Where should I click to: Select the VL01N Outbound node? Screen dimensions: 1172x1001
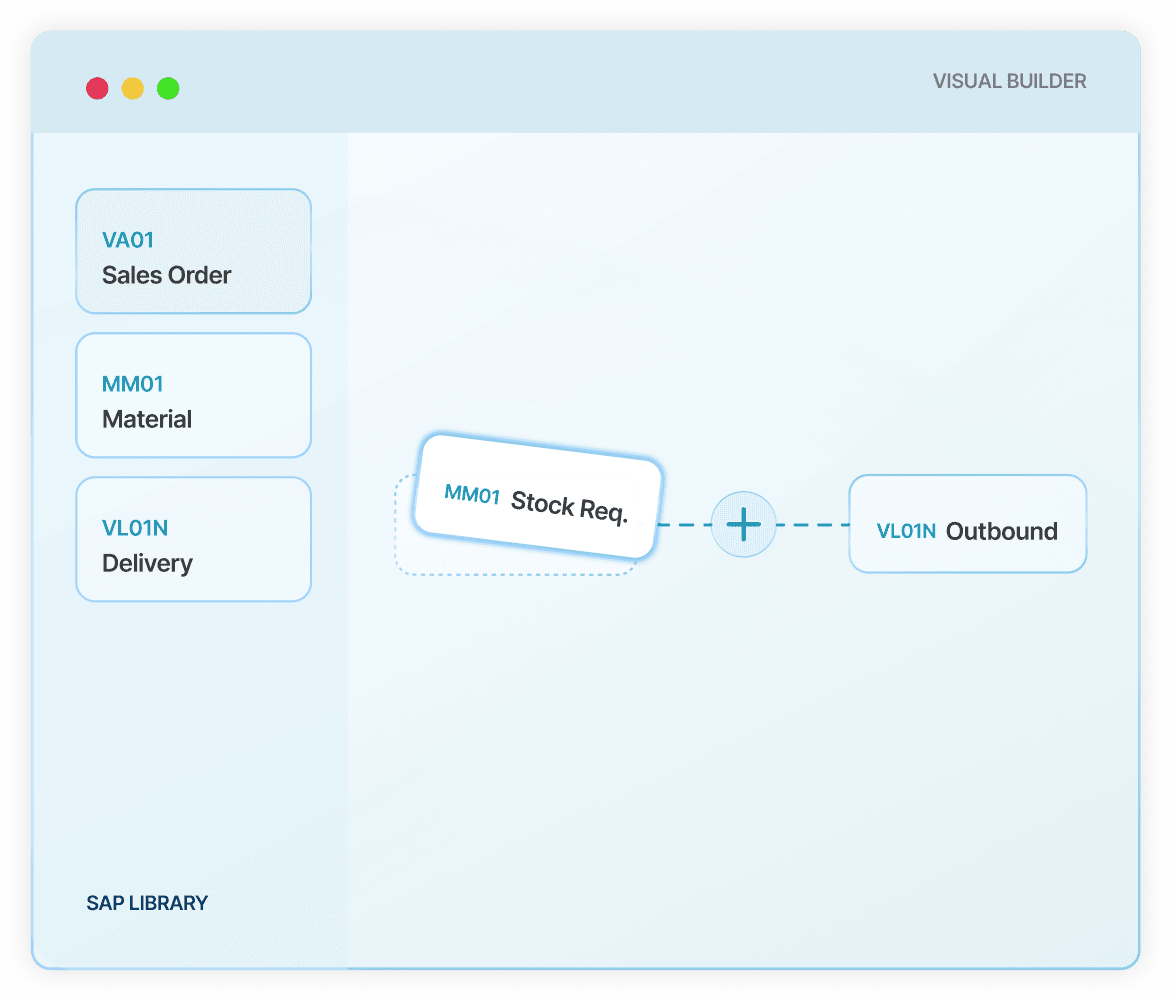pyautogui.click(x=967, y=524)
